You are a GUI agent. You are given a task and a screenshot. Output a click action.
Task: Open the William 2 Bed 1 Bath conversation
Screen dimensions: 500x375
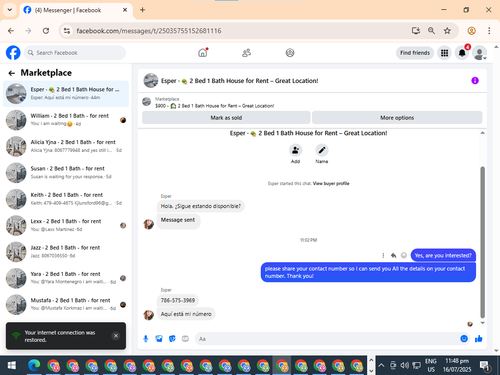pos(66,120)
